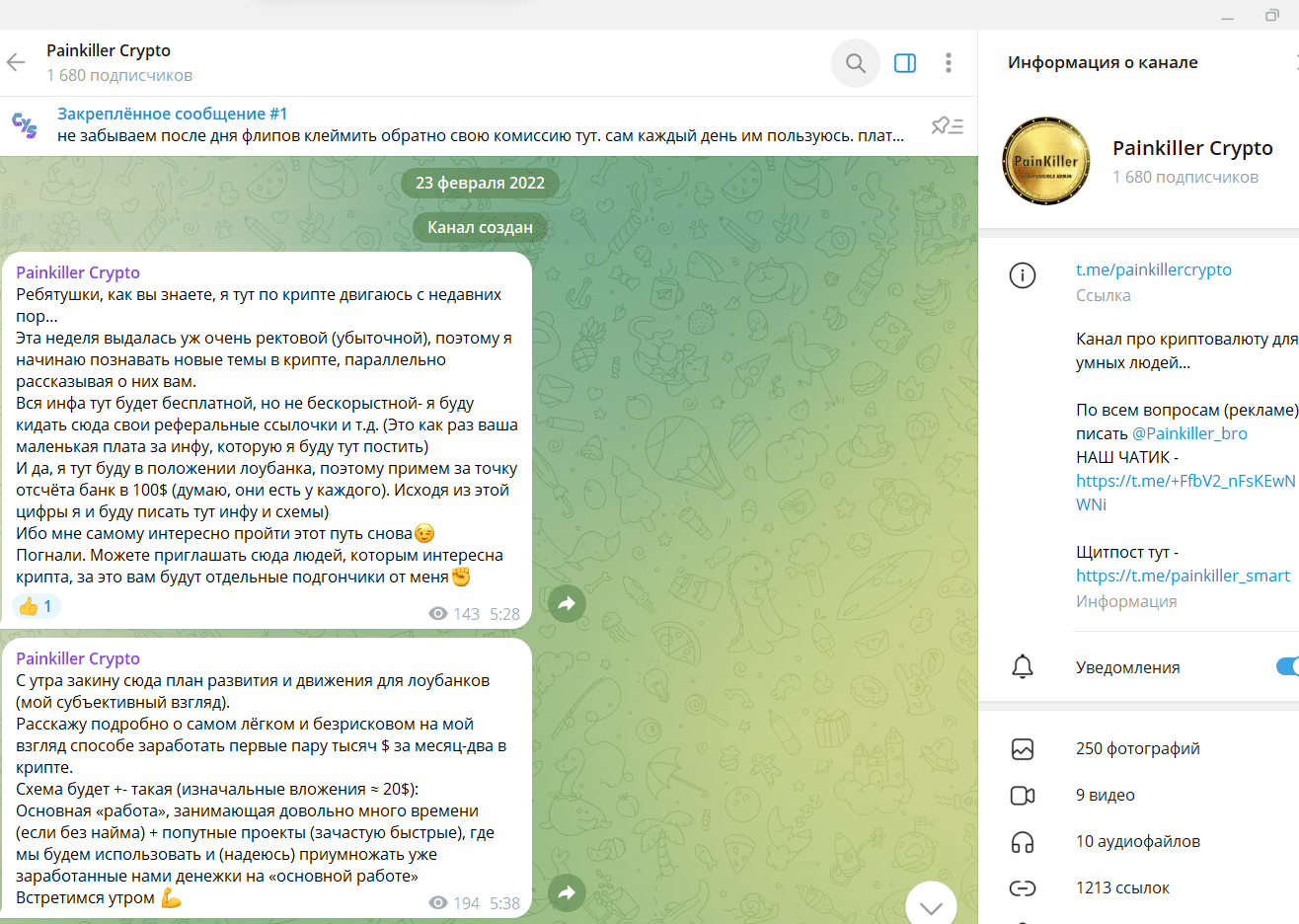Click the video camera icon
Viewport: 1299px width, 924px height.
click(1023, 796)
